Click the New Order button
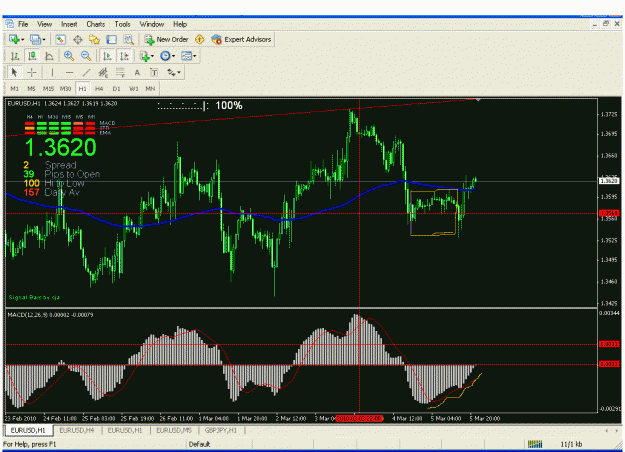Viewport: 625px width, 452px height. [x=166, y=39]
